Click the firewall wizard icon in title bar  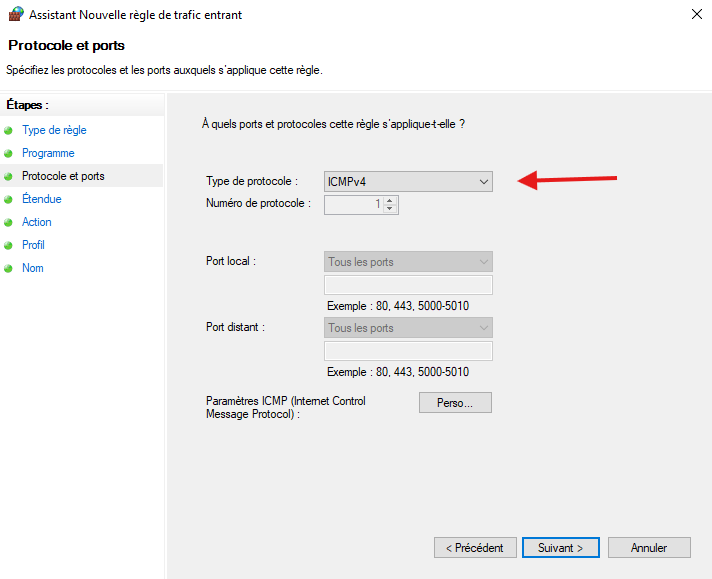point(16,14)
